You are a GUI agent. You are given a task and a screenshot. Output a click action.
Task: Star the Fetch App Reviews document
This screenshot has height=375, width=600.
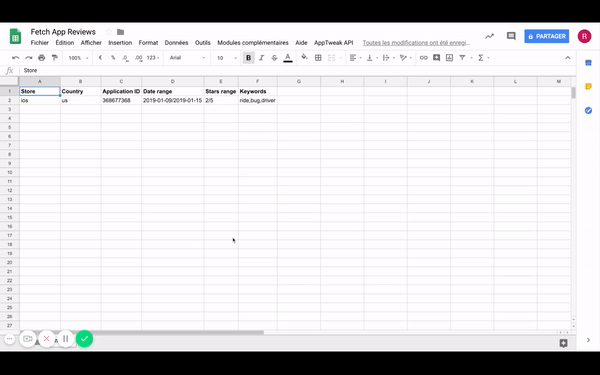109,32
